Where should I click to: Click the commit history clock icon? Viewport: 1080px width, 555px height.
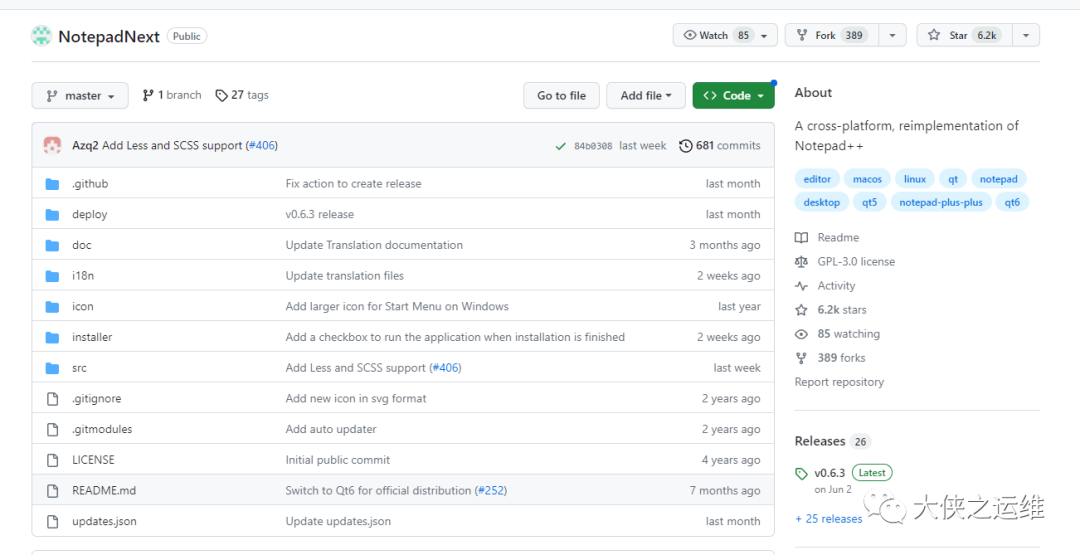point(685,146)
